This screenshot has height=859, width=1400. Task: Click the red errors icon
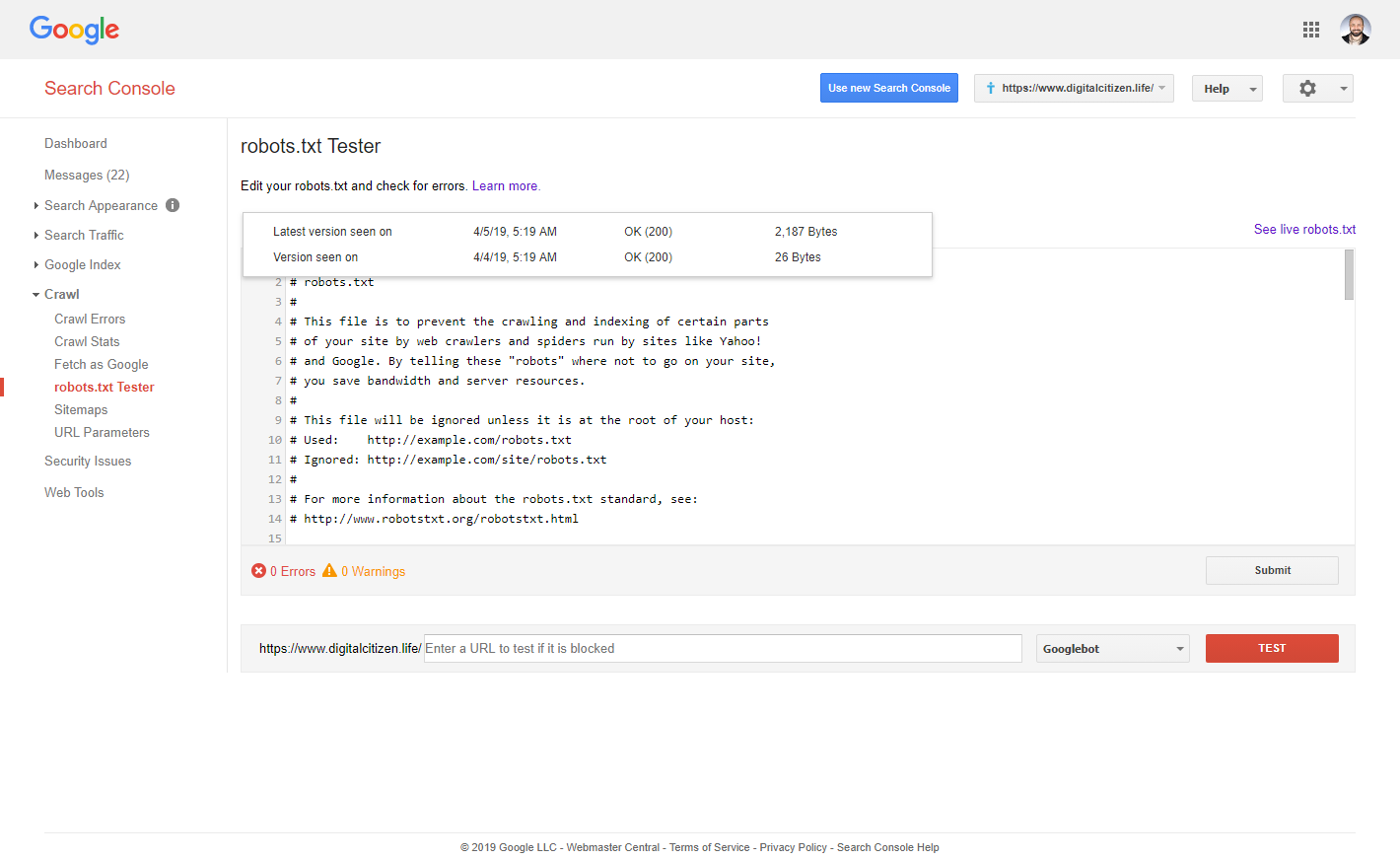click(258, 571)
